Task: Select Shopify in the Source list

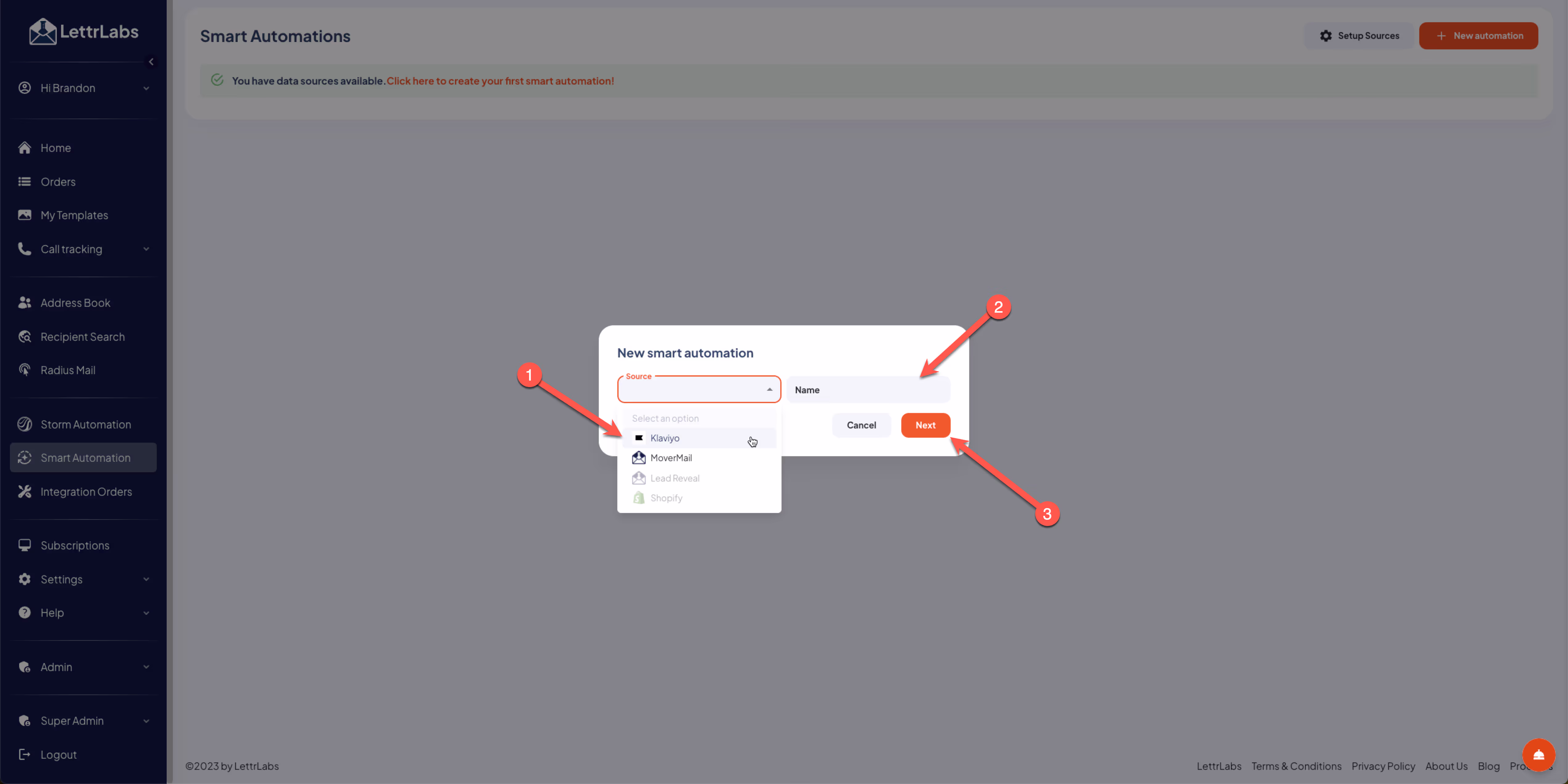Action: pos(699,498)
